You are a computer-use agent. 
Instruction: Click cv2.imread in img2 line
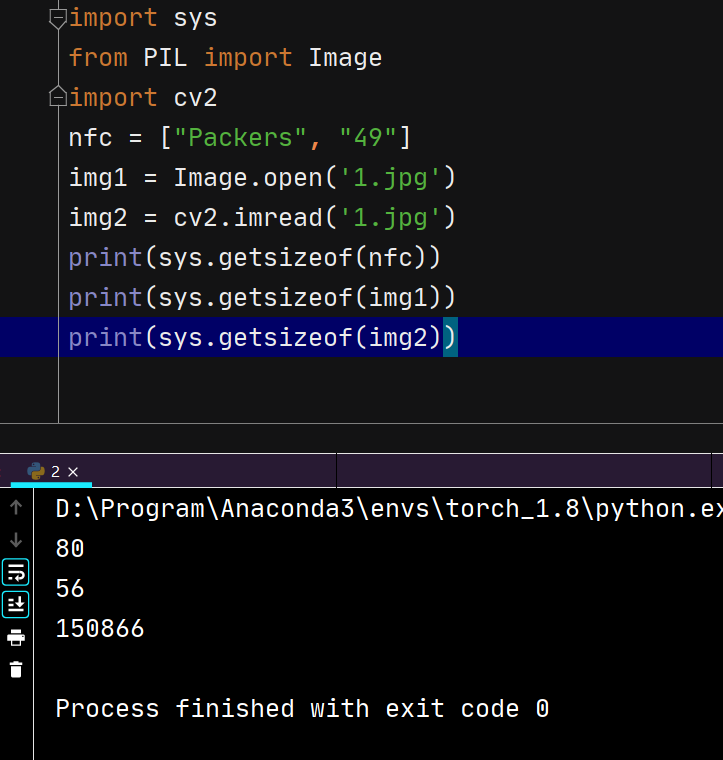[x=248, y=217]
